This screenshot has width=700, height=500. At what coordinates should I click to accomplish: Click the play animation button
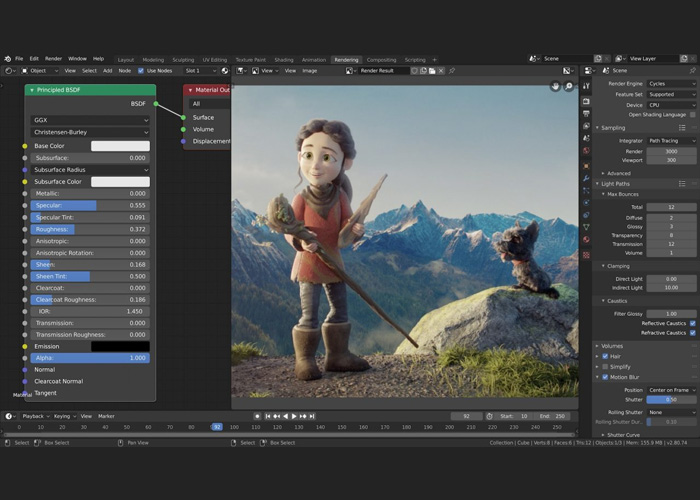pos(294,416)
